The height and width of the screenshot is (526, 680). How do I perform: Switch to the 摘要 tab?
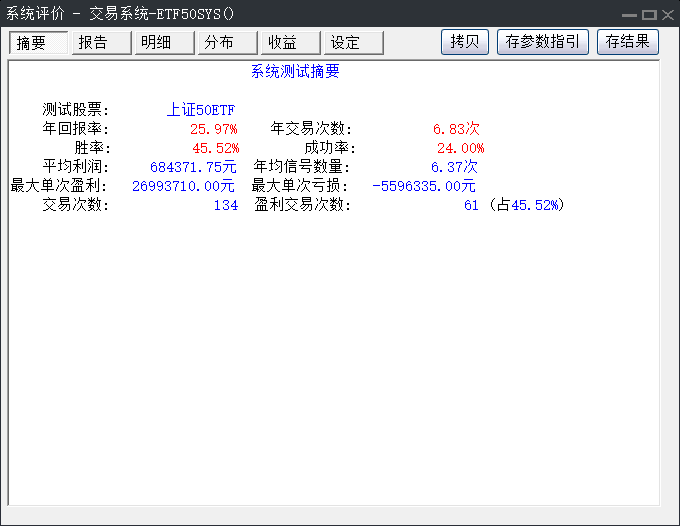[x=38, y=43]
